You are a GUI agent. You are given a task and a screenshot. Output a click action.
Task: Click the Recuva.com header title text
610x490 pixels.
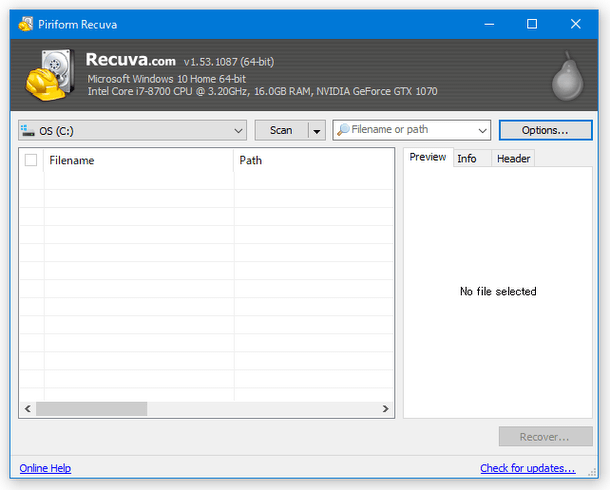[x=131, y=60]
